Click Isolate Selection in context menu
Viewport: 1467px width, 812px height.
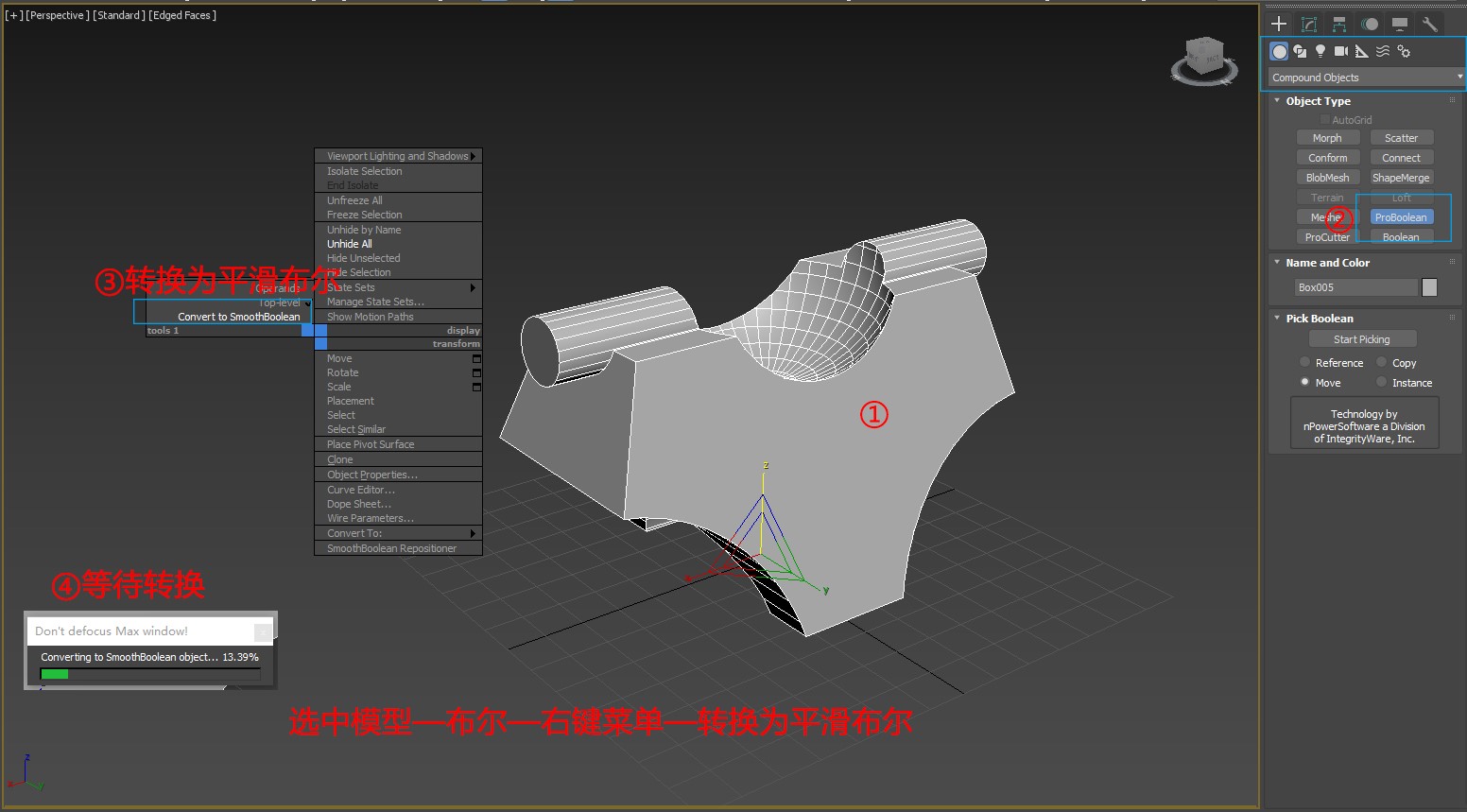tap(365, 171)
